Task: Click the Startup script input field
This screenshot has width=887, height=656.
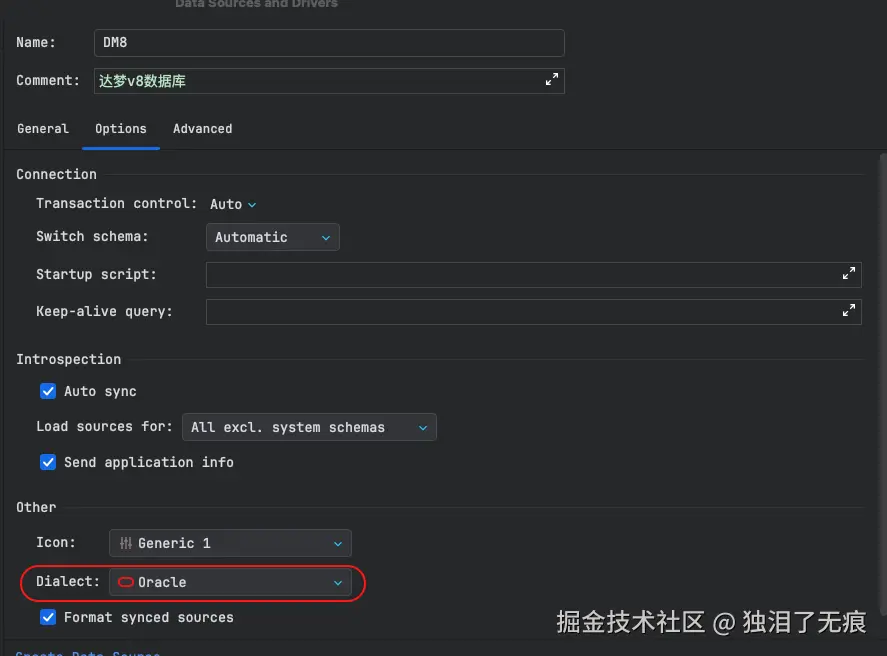Action: point(533,274)
